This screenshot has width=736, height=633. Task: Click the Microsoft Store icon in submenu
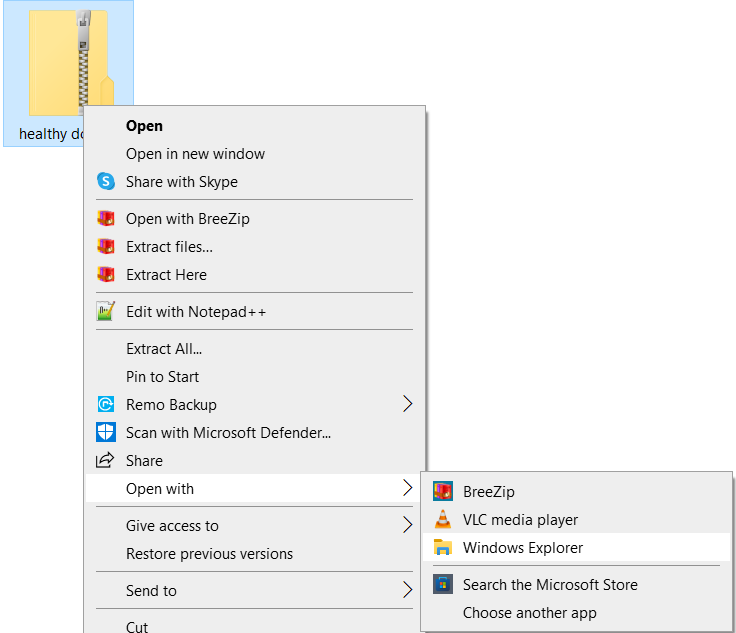click(x=443, y=585)
